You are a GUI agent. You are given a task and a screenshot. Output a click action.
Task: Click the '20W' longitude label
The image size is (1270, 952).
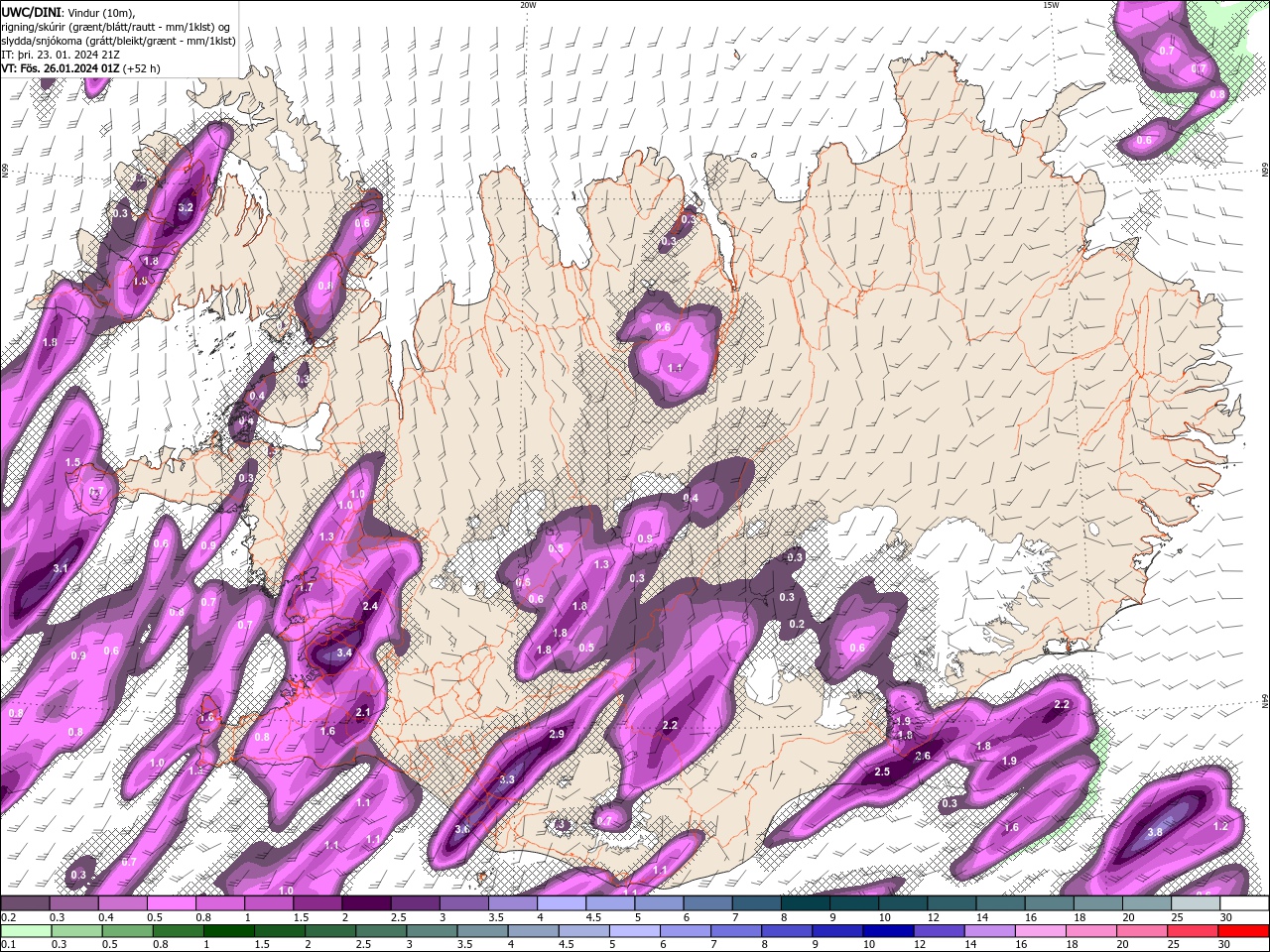click(528, 5)
